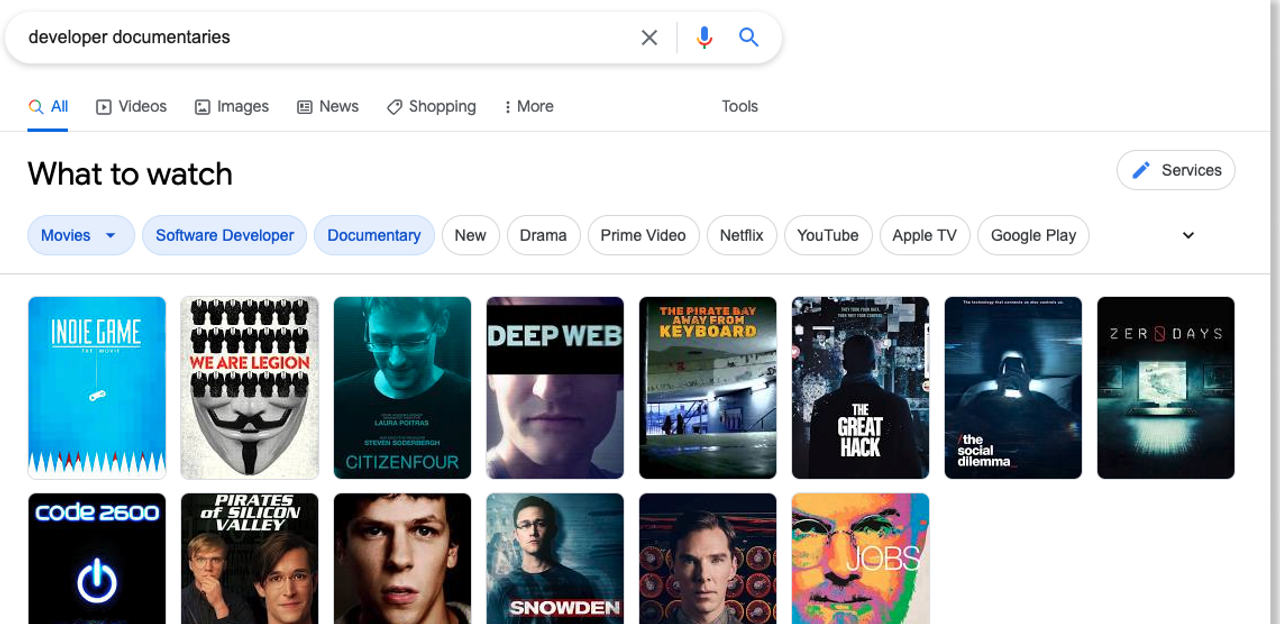Image resolution: width=1280 pixels, height=624 pixels.
Task: Expand the More menu with three dots
Action: click(x=528, y=106)
